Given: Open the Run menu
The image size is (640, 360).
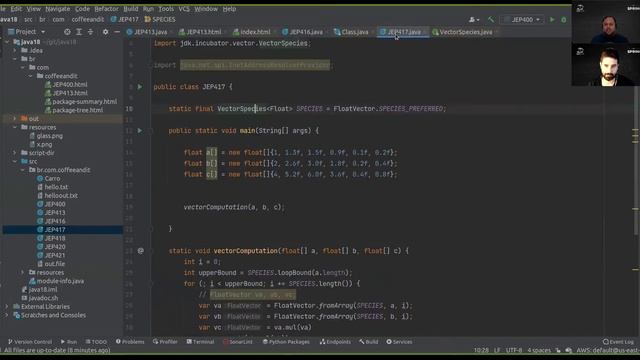Looking at the screenshot, I should pyautogui.click(x=148, y=9).
